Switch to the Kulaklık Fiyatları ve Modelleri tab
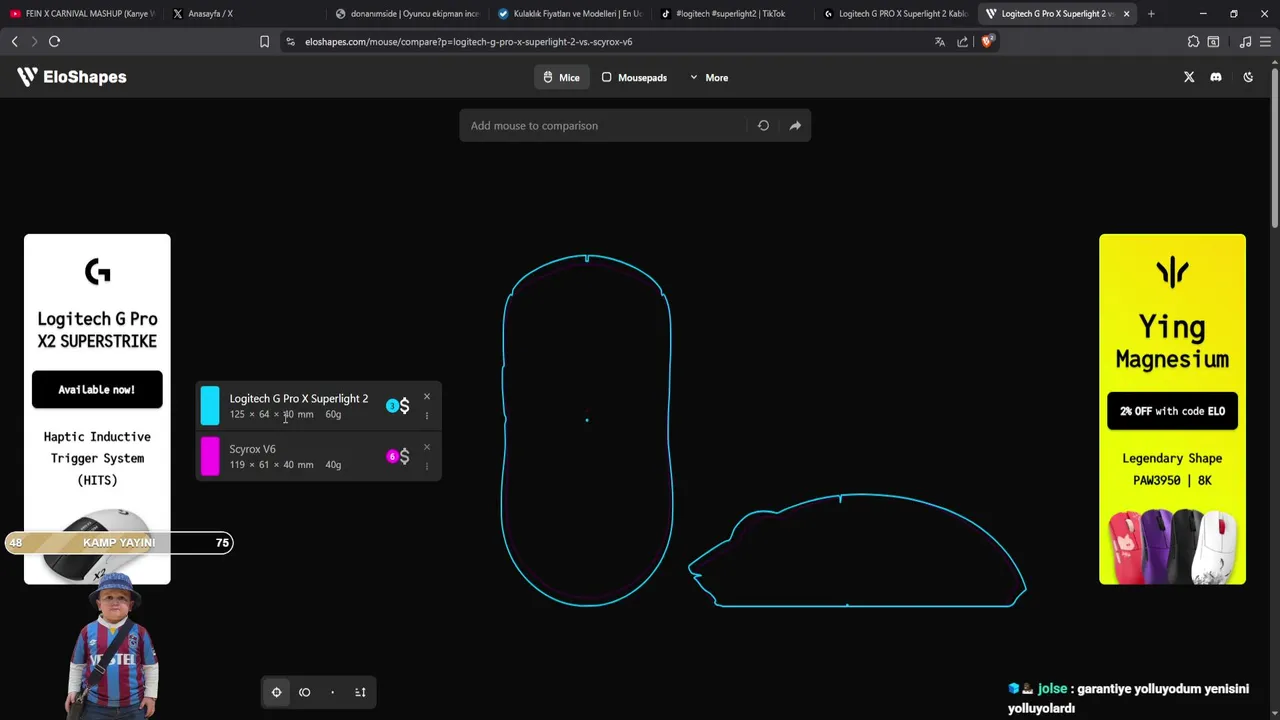The width and height of the screenshot is (1280, 720). 570,14
